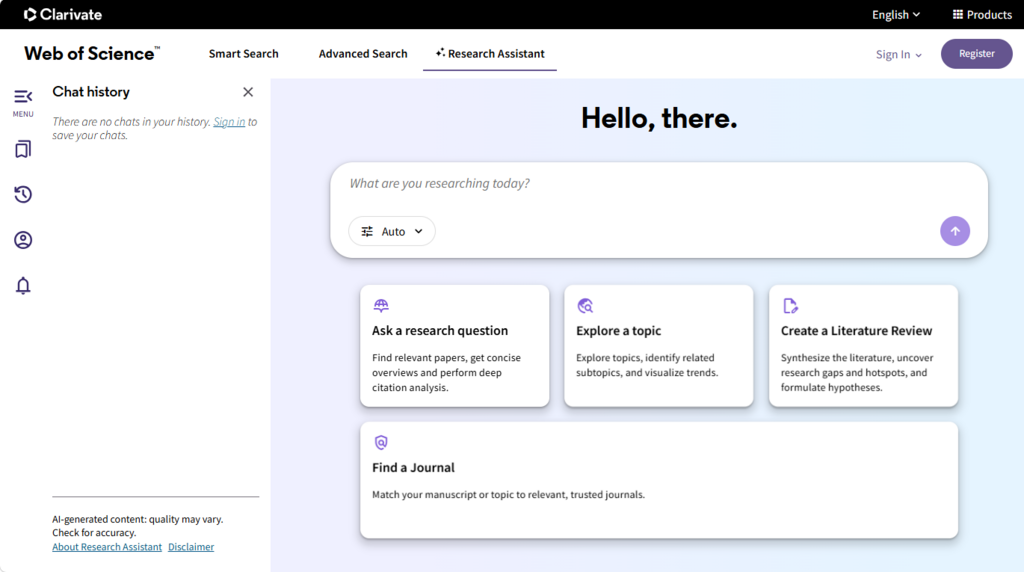Click the Explore a topic globe icon
Image resolution: width=1024 pixels, height=572 pixels.
(585, 306)
